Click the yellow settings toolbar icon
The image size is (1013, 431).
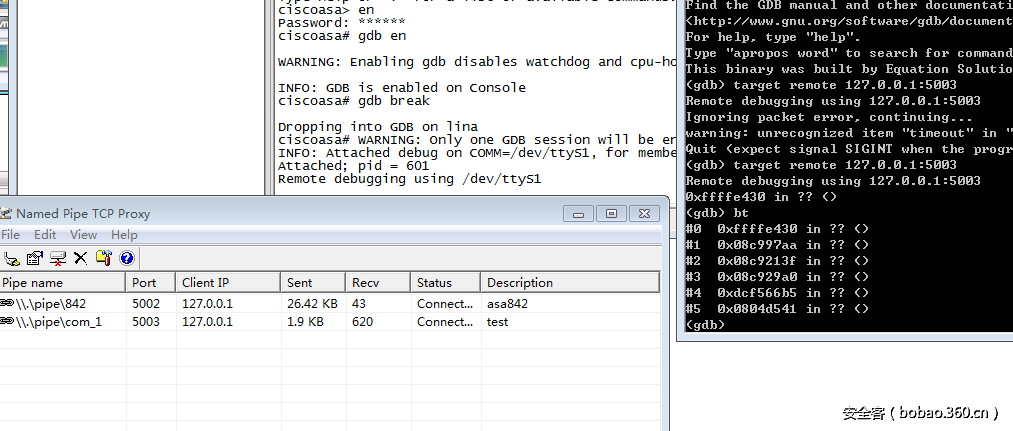pos(104,258)
